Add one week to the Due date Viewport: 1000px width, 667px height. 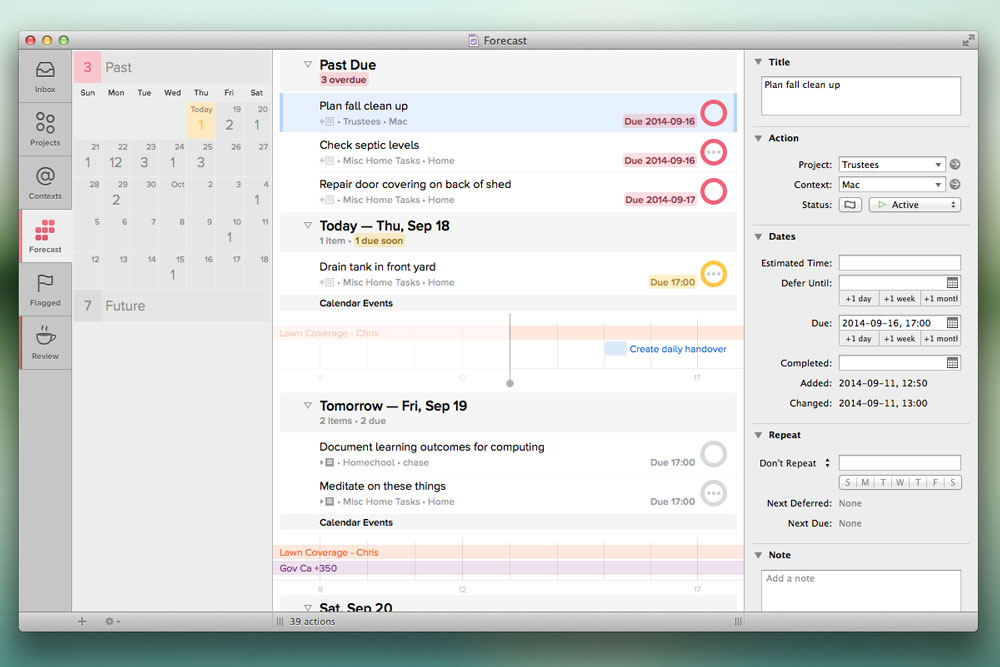899,339
